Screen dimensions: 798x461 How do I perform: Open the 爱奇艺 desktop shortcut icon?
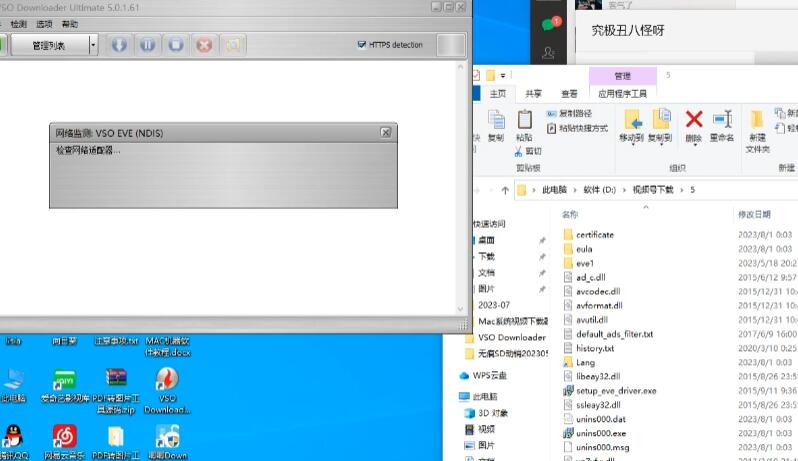tap(65, 386)
